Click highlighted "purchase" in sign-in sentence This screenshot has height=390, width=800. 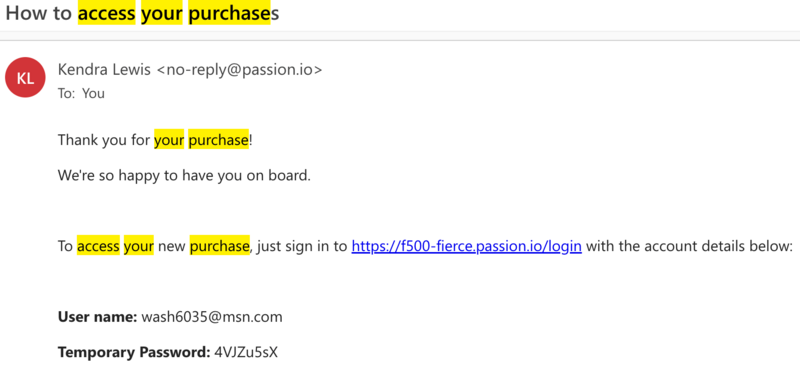219,245
